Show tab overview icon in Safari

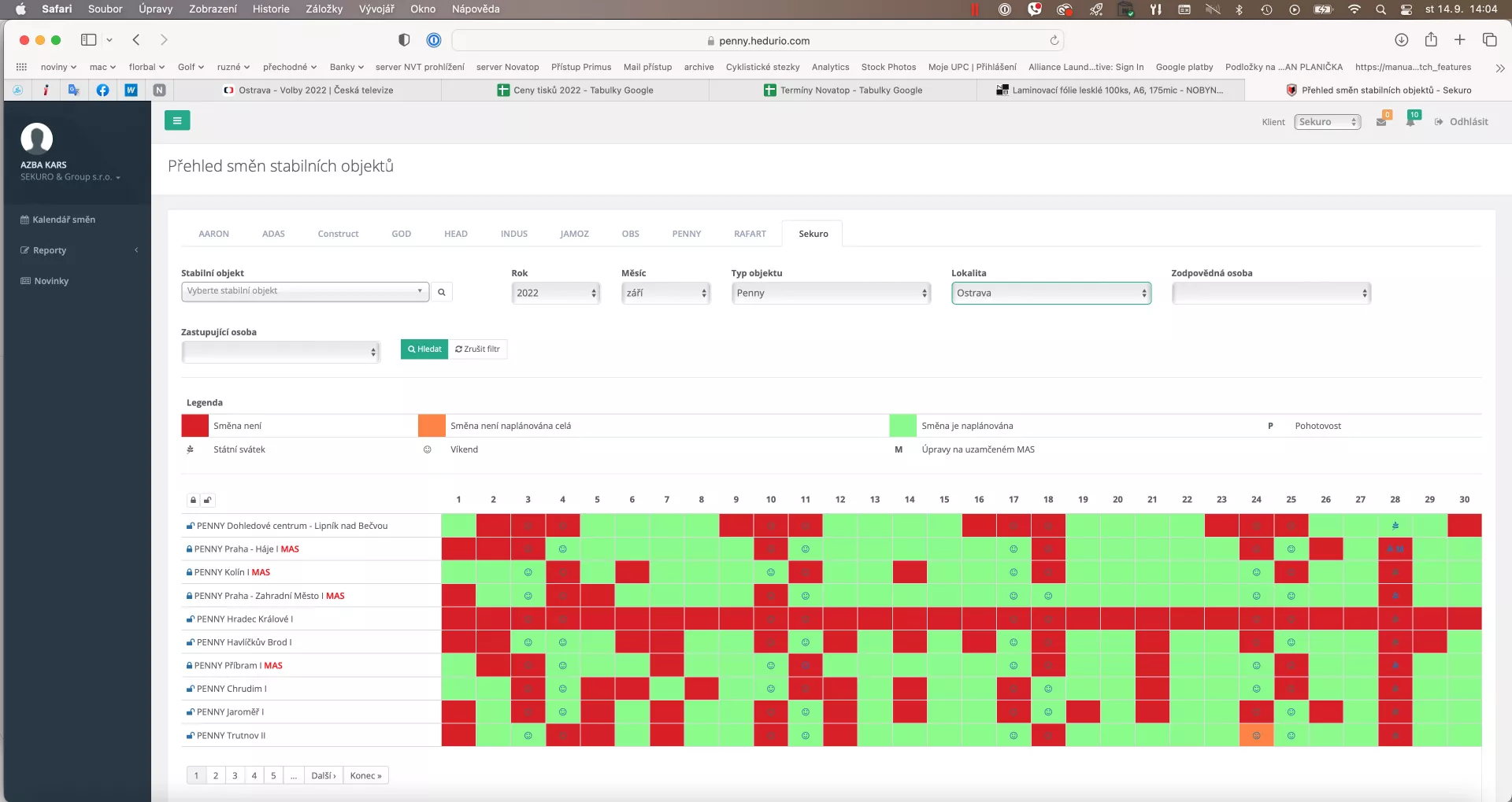point(1490,40)
